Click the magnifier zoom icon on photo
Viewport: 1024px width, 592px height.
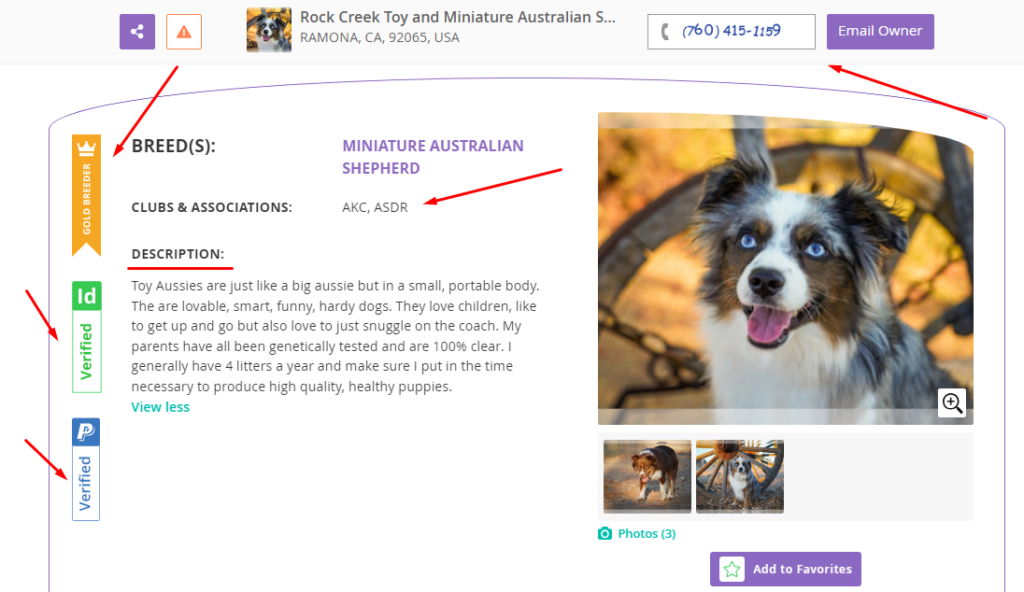point(952,403)
